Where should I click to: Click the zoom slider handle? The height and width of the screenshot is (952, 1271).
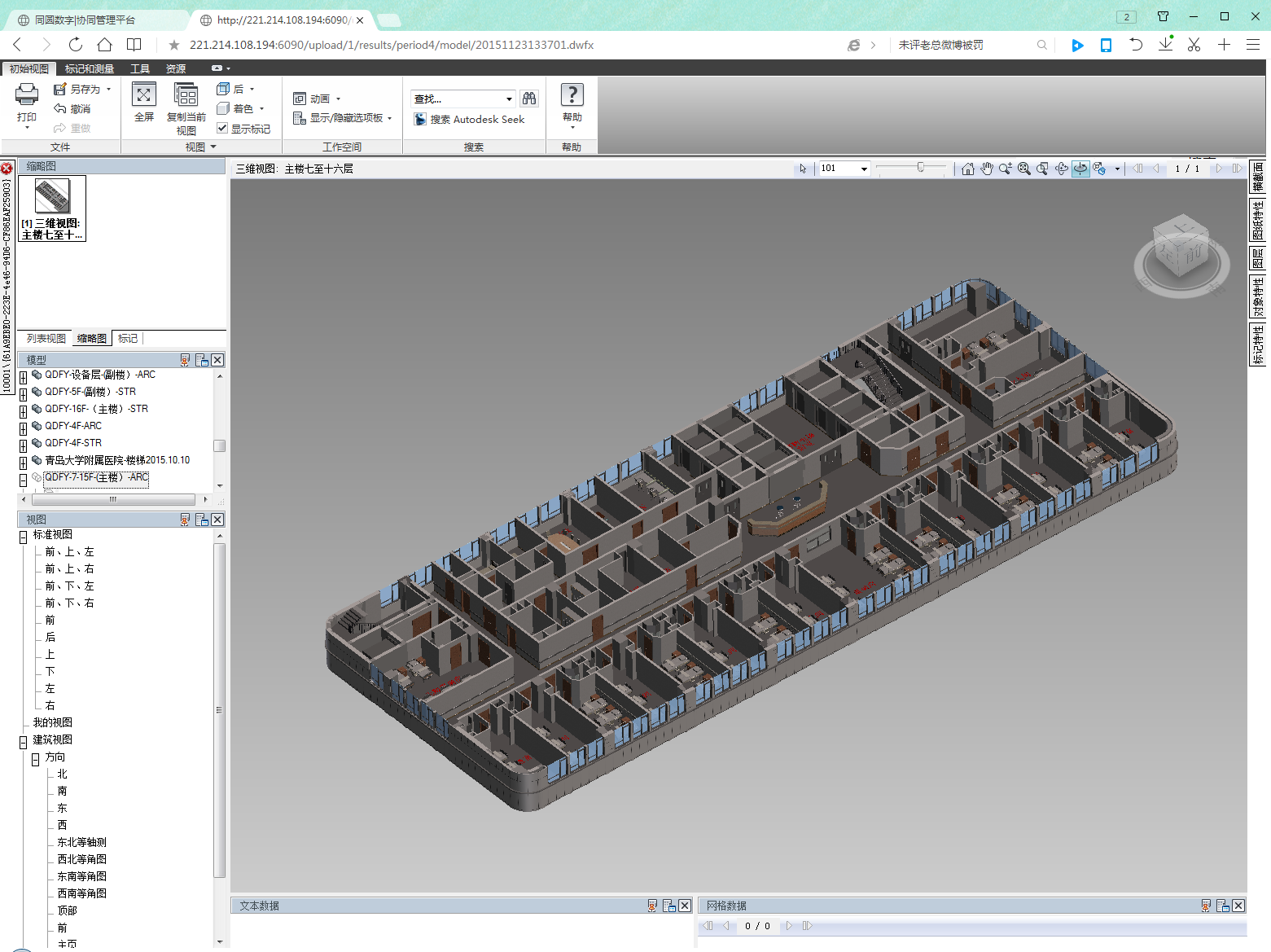pyautogui.click(x=921, y=168)
